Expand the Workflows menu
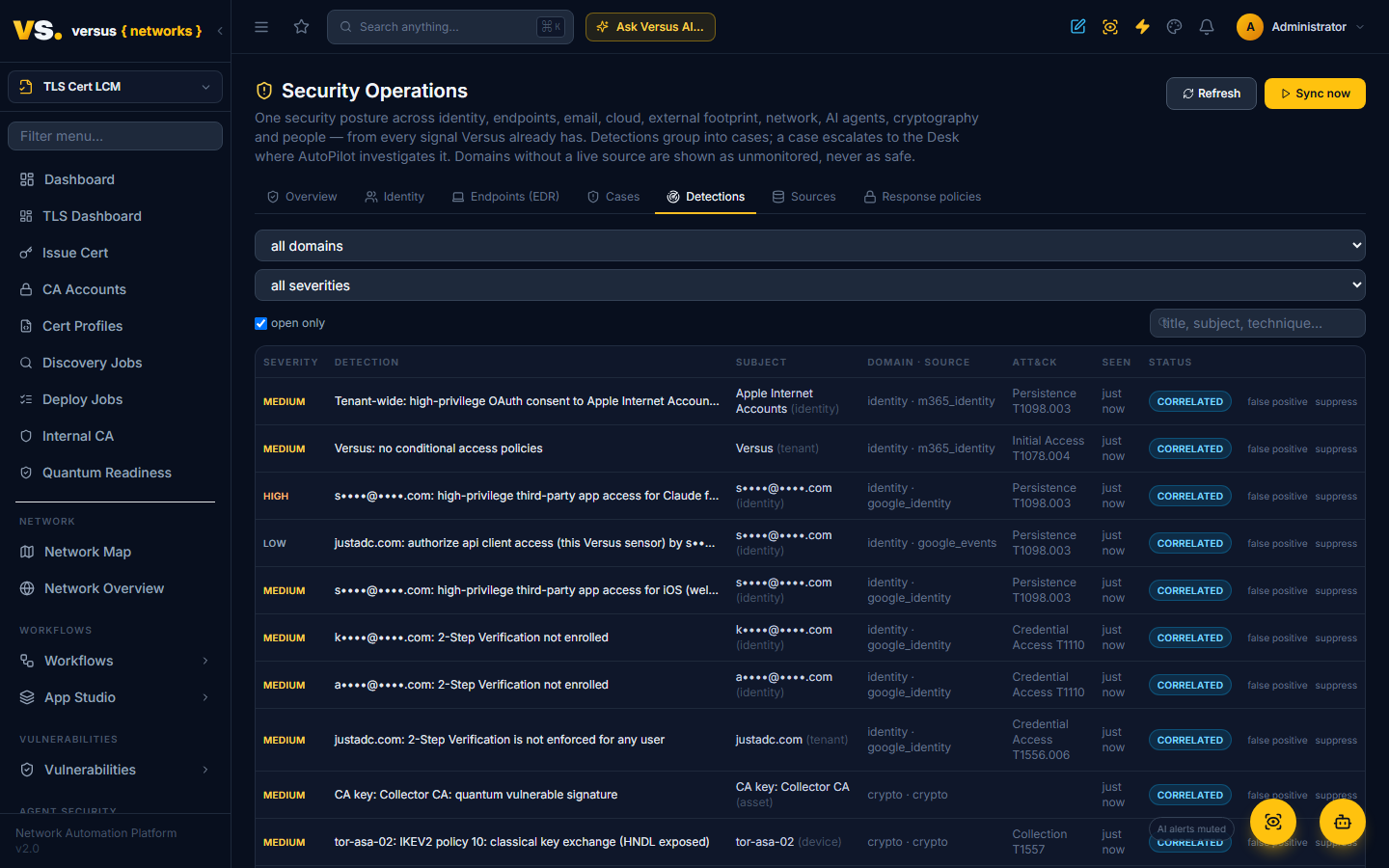 pyautogui.click(x=115, y=661)
